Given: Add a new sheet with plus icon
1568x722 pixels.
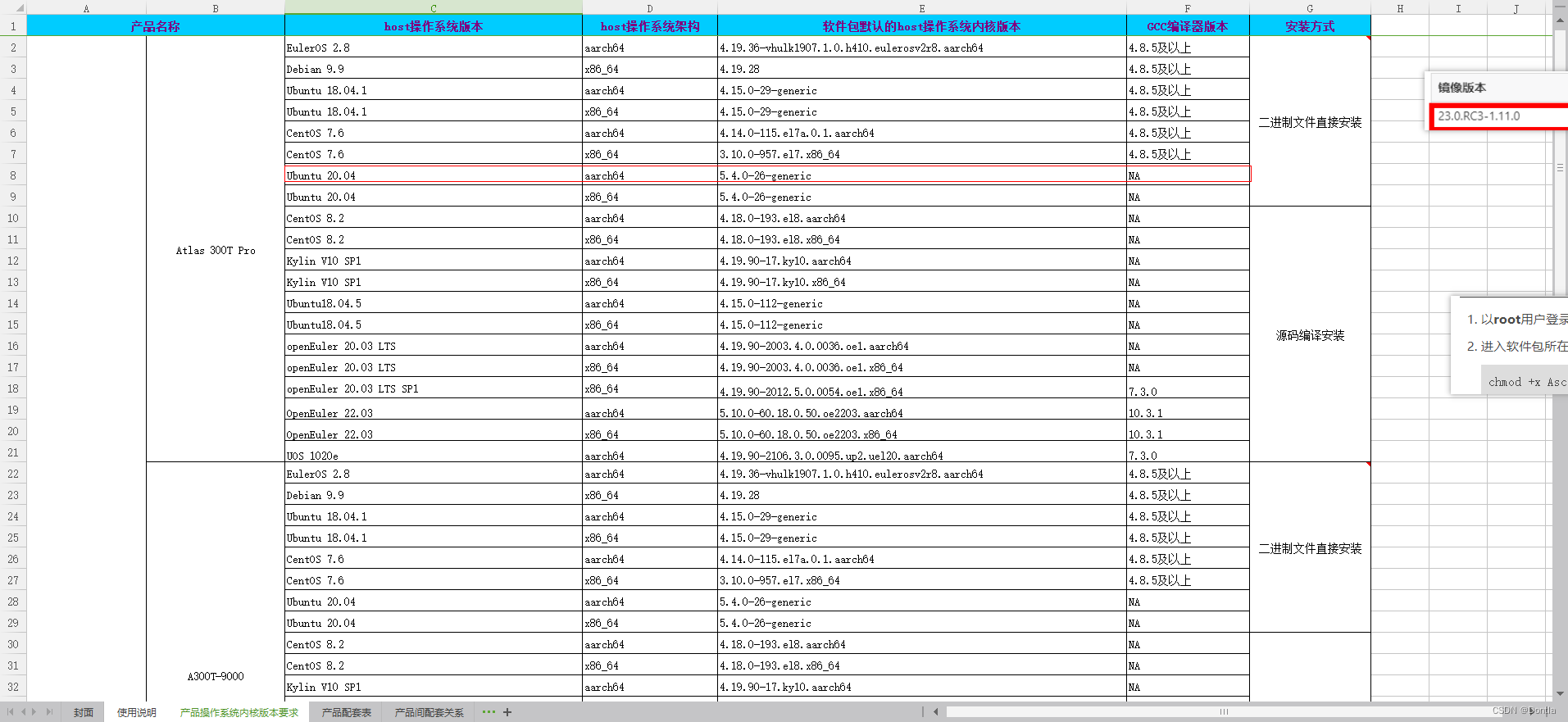Looking at the screenshot, I should (507, 712).
